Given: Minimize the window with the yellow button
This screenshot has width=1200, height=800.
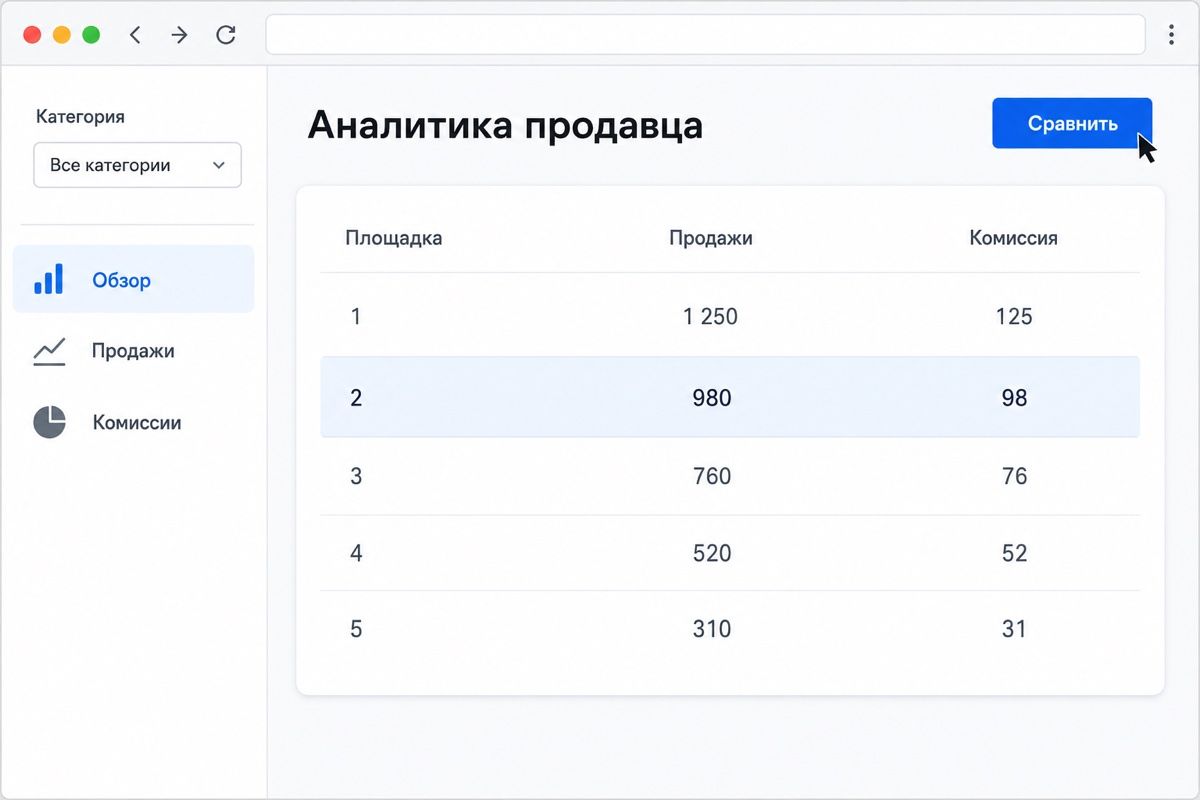Looking at the screenshot, I should 61,35.
